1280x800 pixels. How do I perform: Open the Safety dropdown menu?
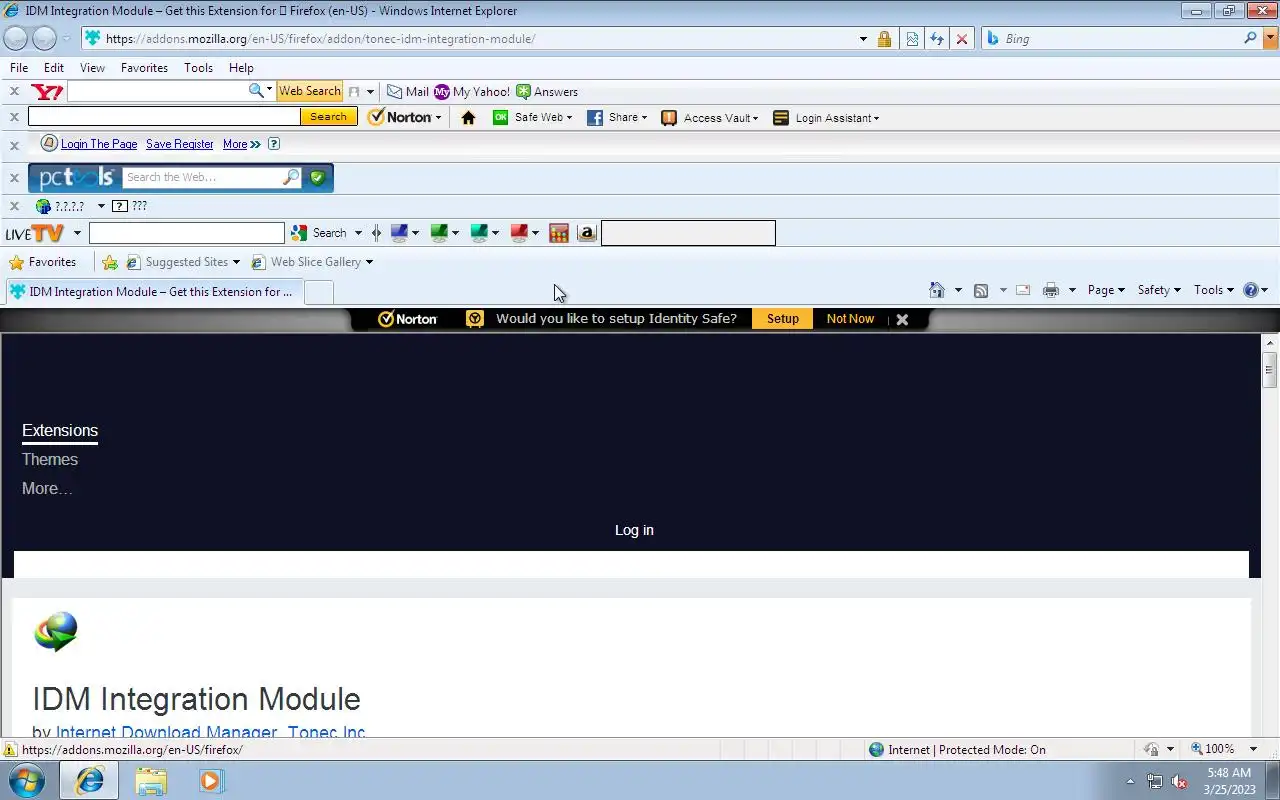click(1159, 290)
